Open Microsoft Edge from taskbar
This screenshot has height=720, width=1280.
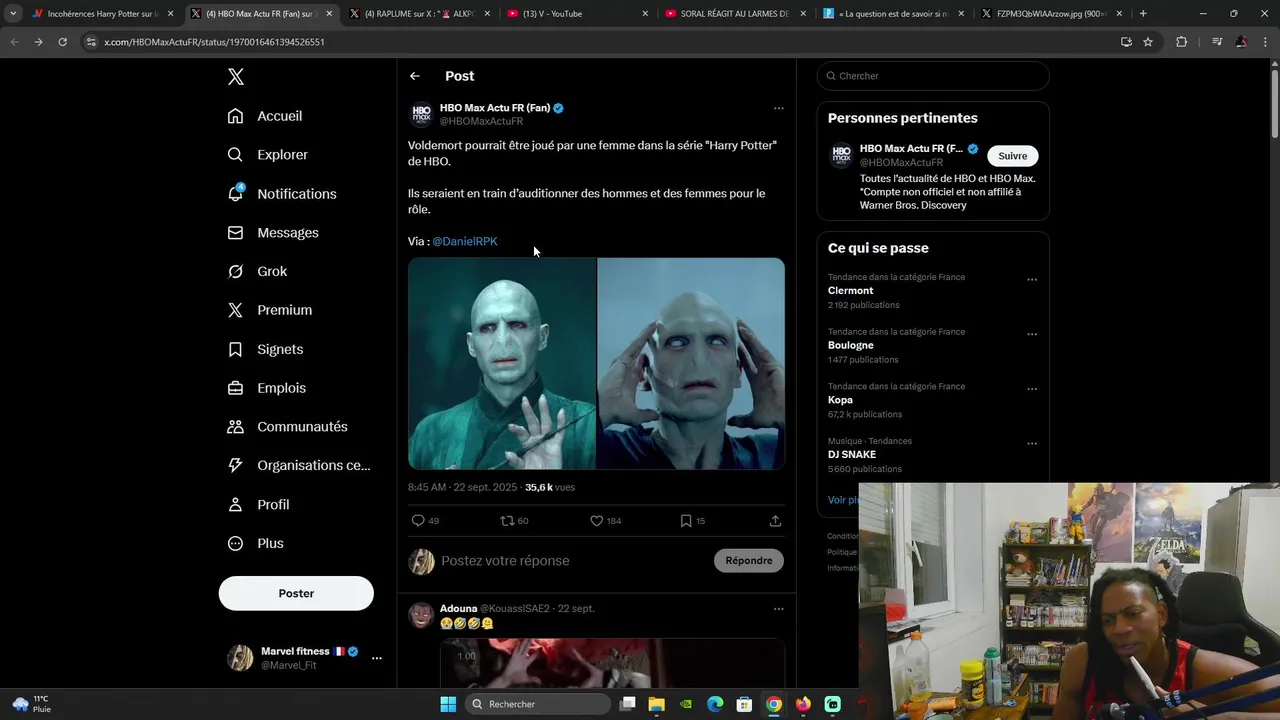(x=715, y=704)
